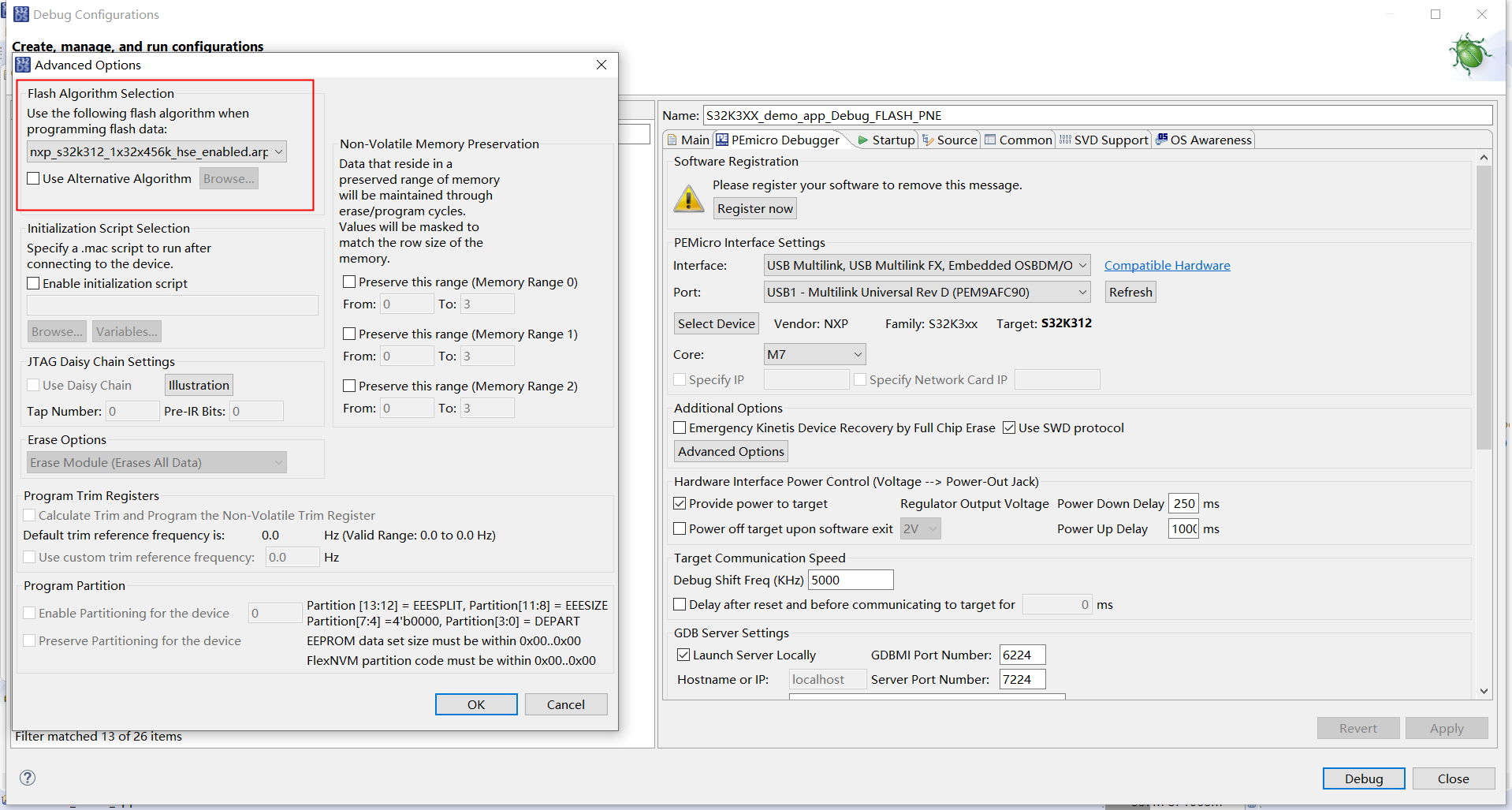Click the green arrow icon on the Startup tab
The width and height of the screenshot is (1512, 810).
point(862,140)
